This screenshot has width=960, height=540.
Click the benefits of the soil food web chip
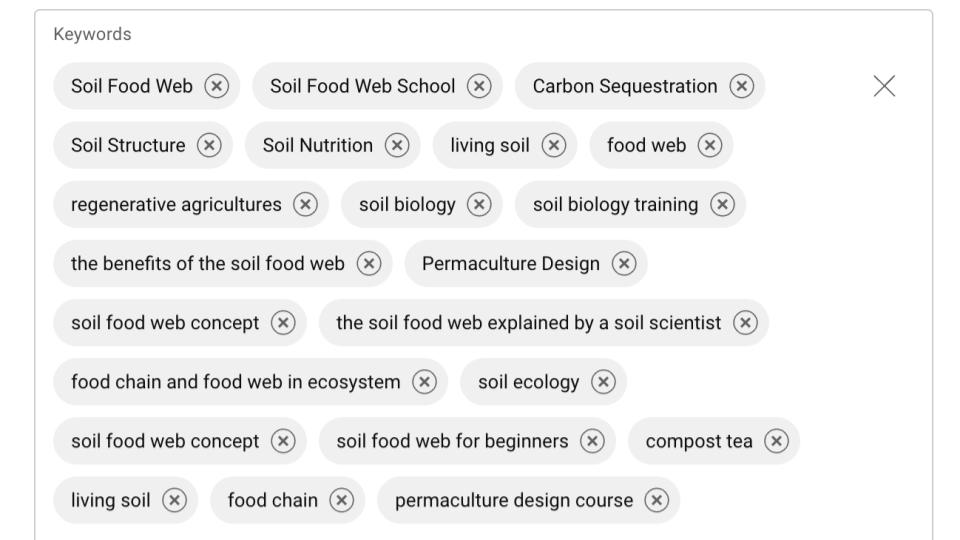tap(222, 264)
